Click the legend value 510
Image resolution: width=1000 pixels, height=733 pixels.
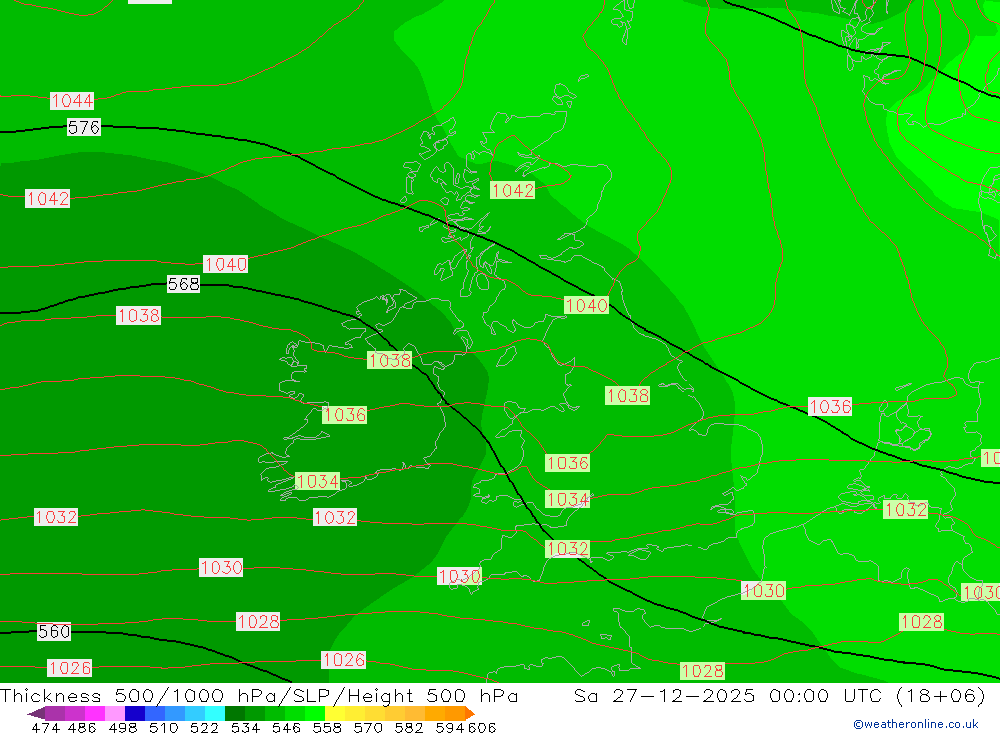coord(164,728)
